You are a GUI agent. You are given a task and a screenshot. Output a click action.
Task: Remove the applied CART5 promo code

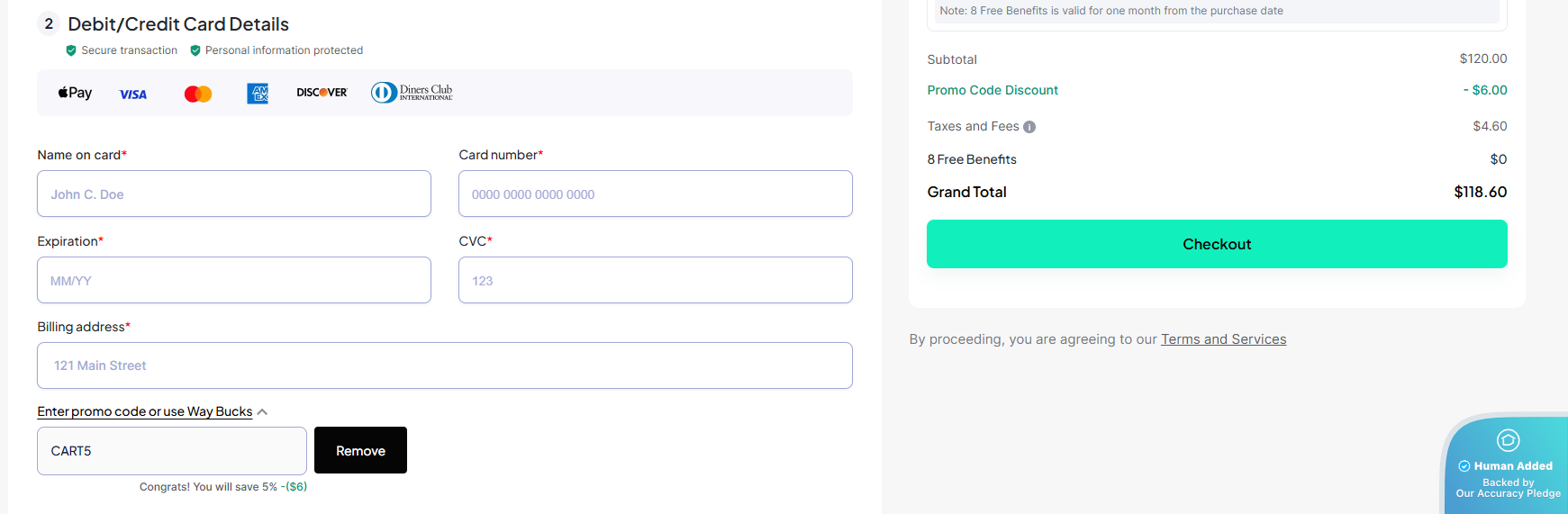(x=360, y=450)
